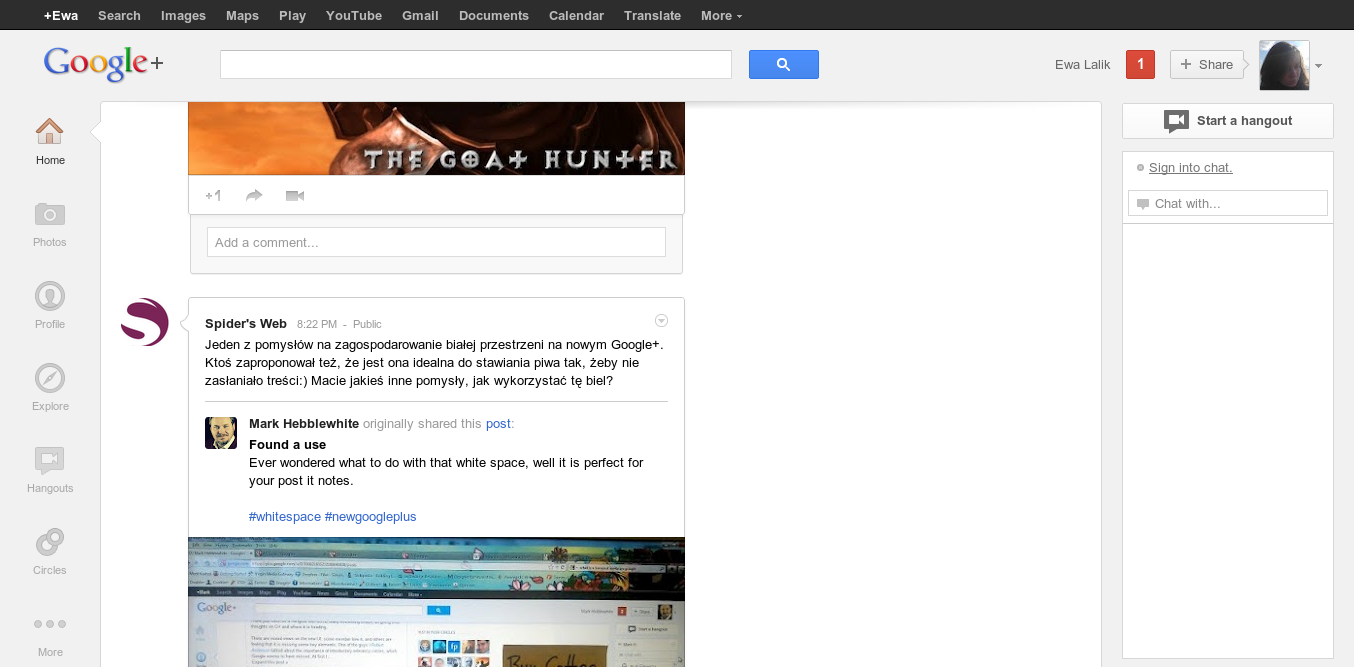Click the share arrow on Goat Hunter post
The image size is (1354, 667).
point(254,195)
